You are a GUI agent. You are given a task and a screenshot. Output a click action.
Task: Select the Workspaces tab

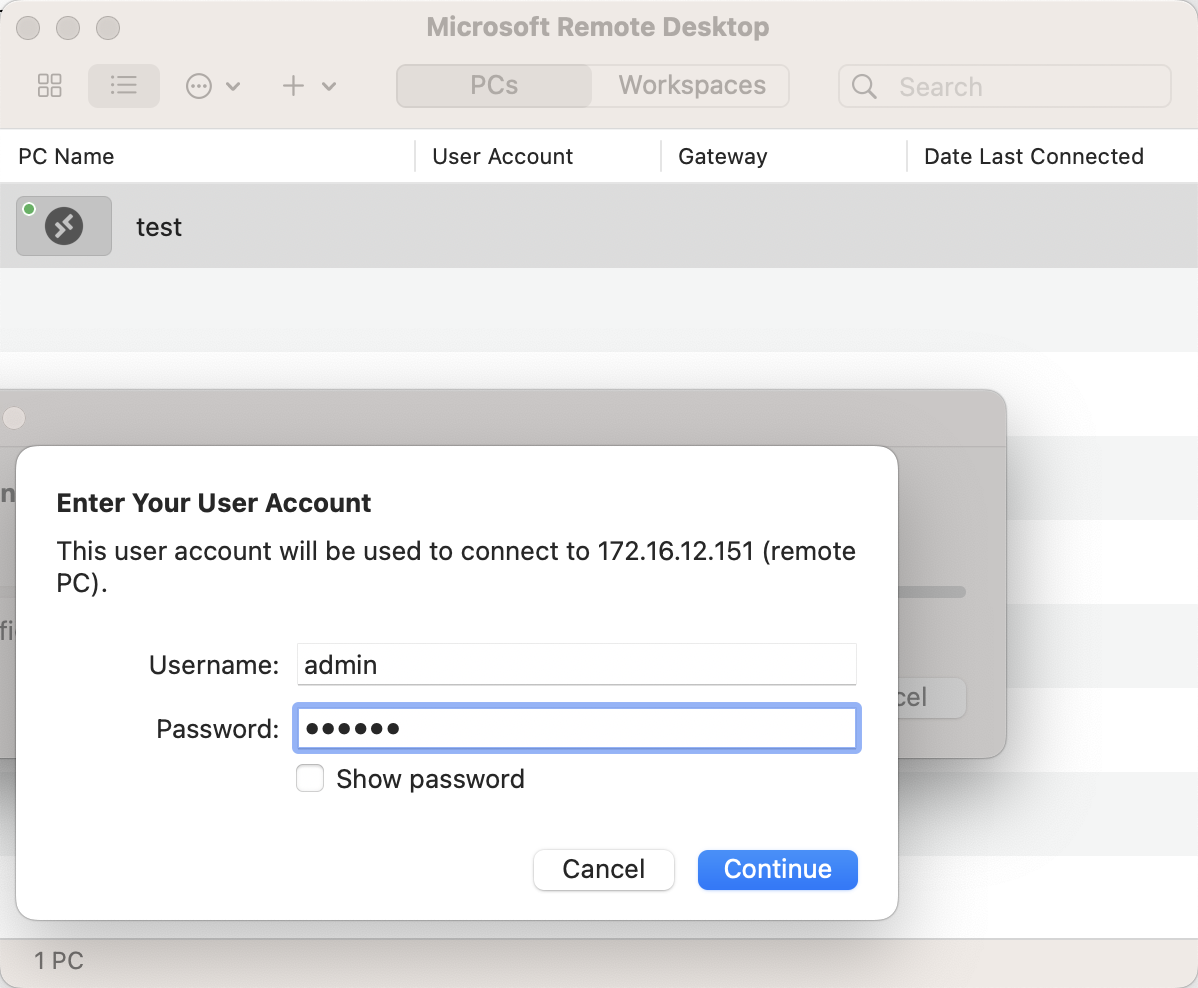[691, 86]
